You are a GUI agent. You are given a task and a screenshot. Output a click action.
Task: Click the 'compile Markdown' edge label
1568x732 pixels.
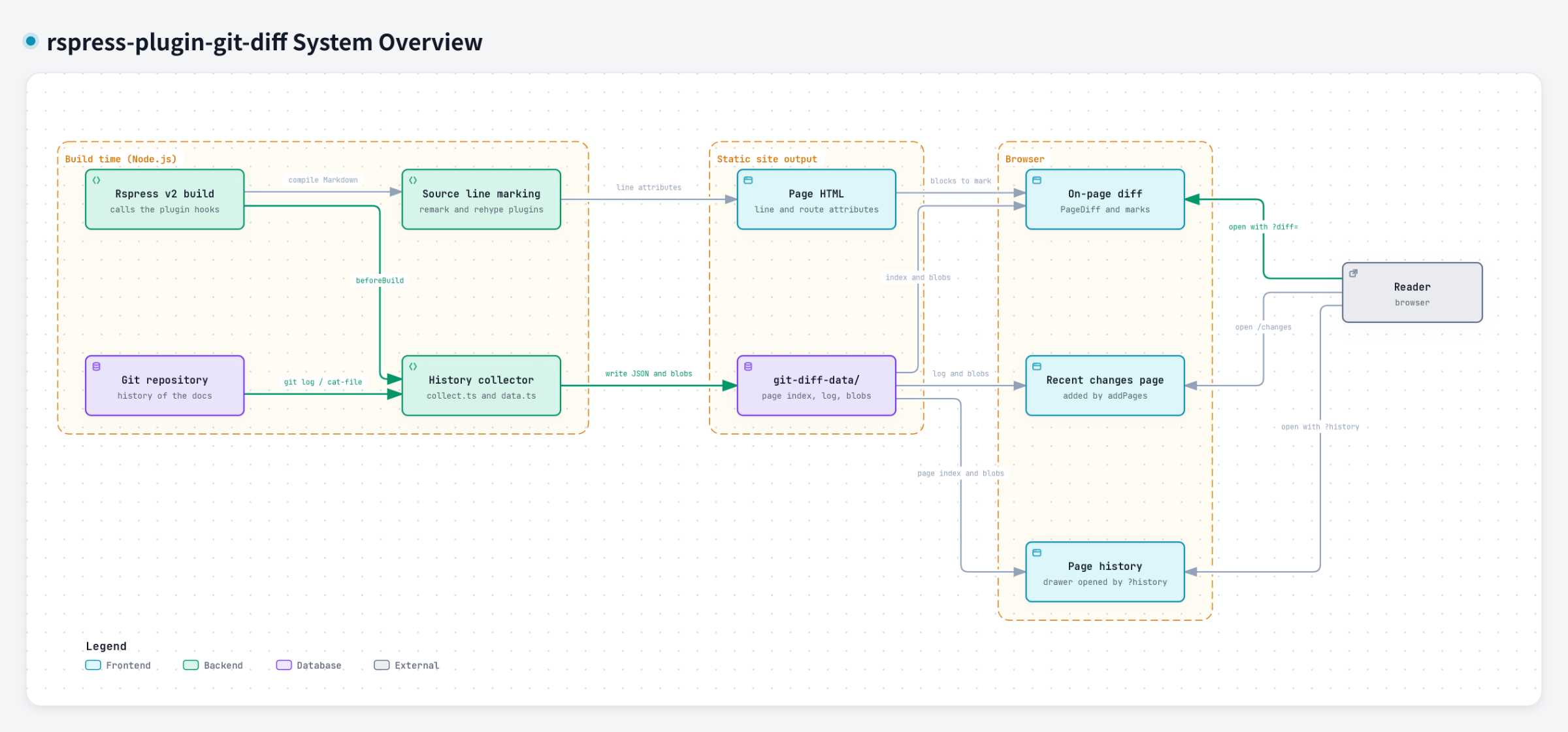click(323, 180)
